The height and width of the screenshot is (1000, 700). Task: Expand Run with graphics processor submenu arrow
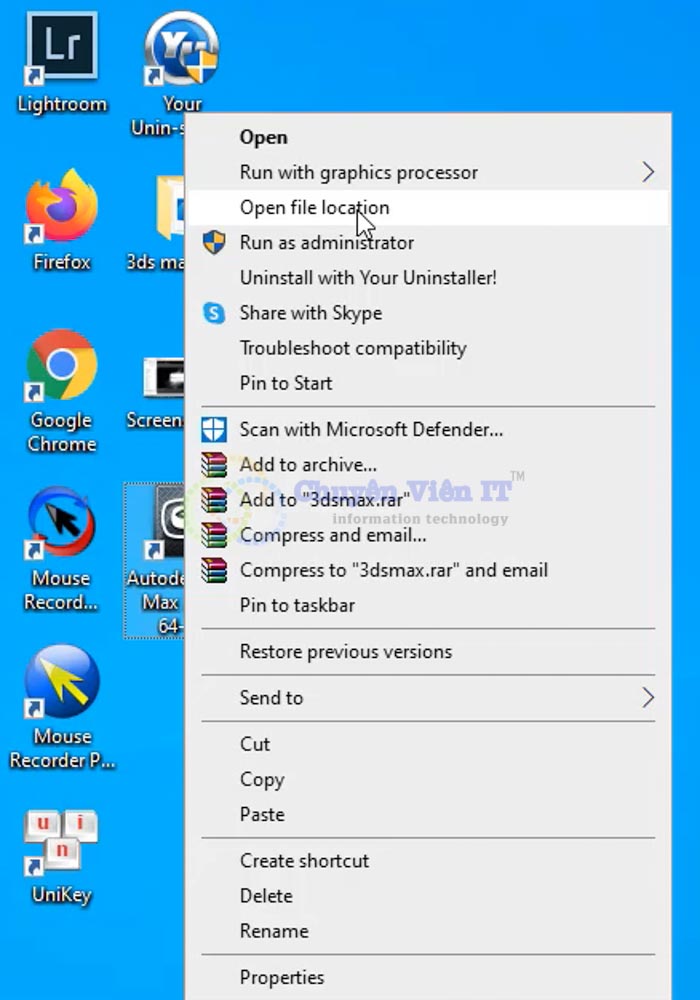click(x=648, y=172)
